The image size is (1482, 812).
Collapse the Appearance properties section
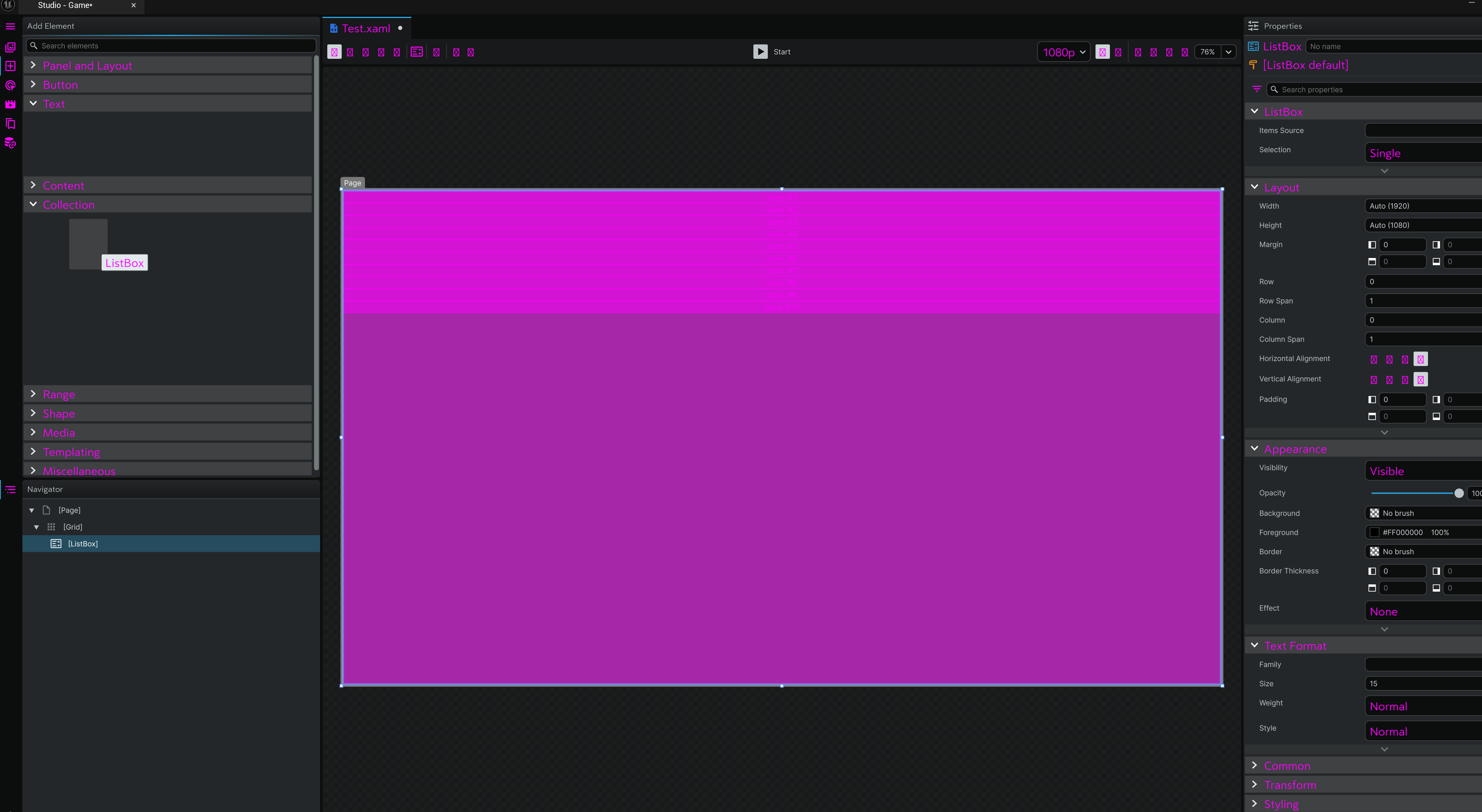tap(1364, 449)
